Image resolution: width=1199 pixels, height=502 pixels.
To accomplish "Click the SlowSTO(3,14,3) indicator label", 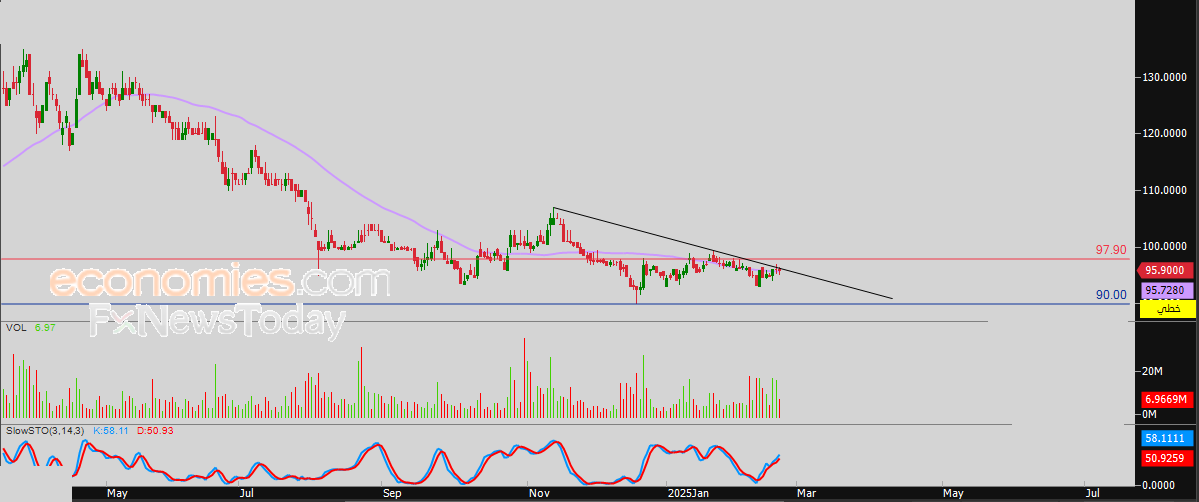I will coord(45,432).
